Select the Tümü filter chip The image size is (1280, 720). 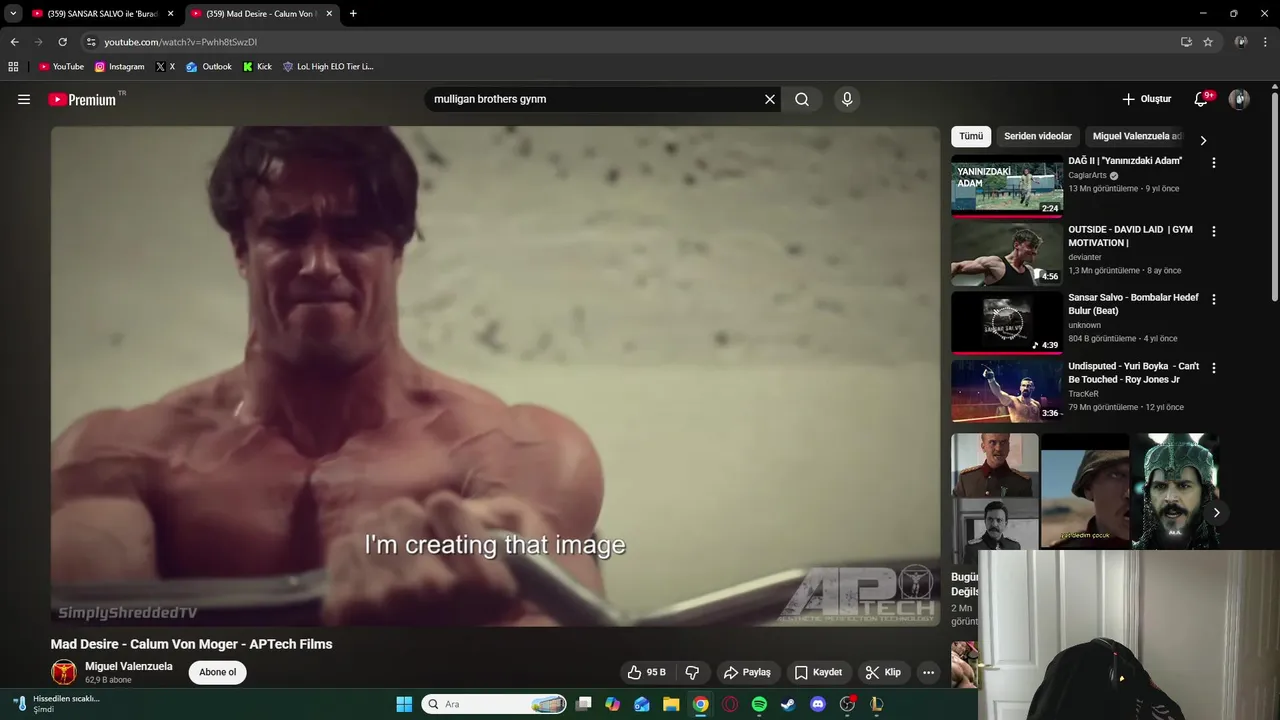point(971,136)
